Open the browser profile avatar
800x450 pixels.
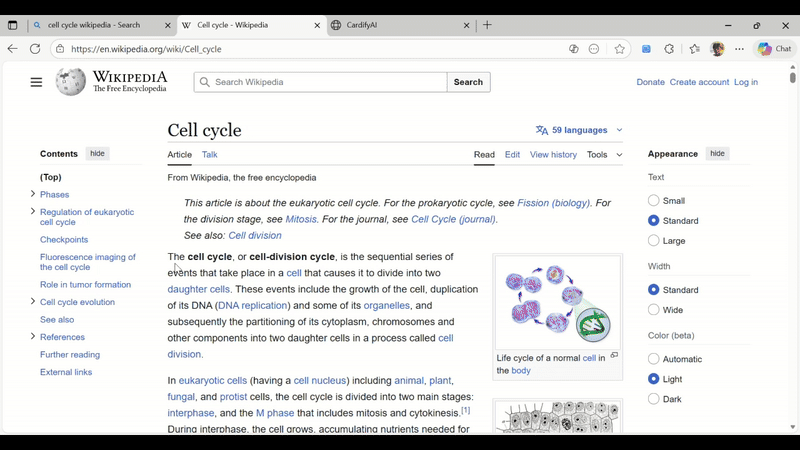(x=717, y=49)
